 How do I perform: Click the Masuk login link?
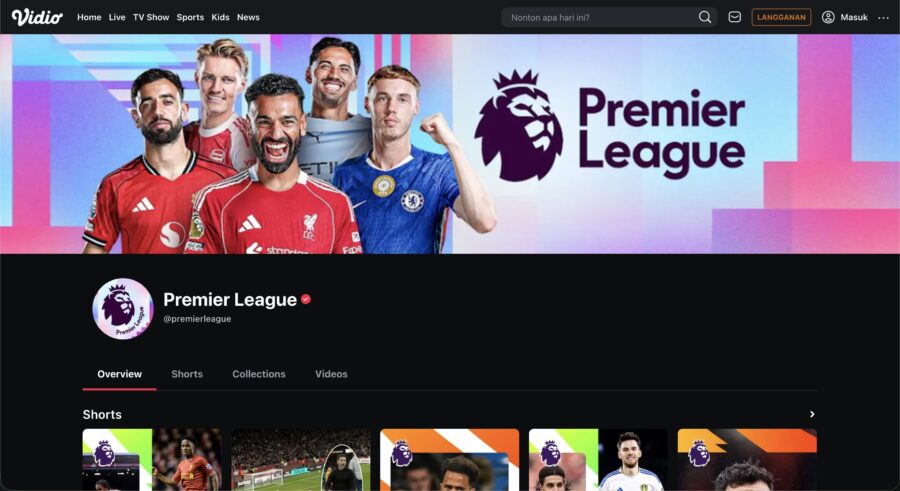click(x=854, y=17)
